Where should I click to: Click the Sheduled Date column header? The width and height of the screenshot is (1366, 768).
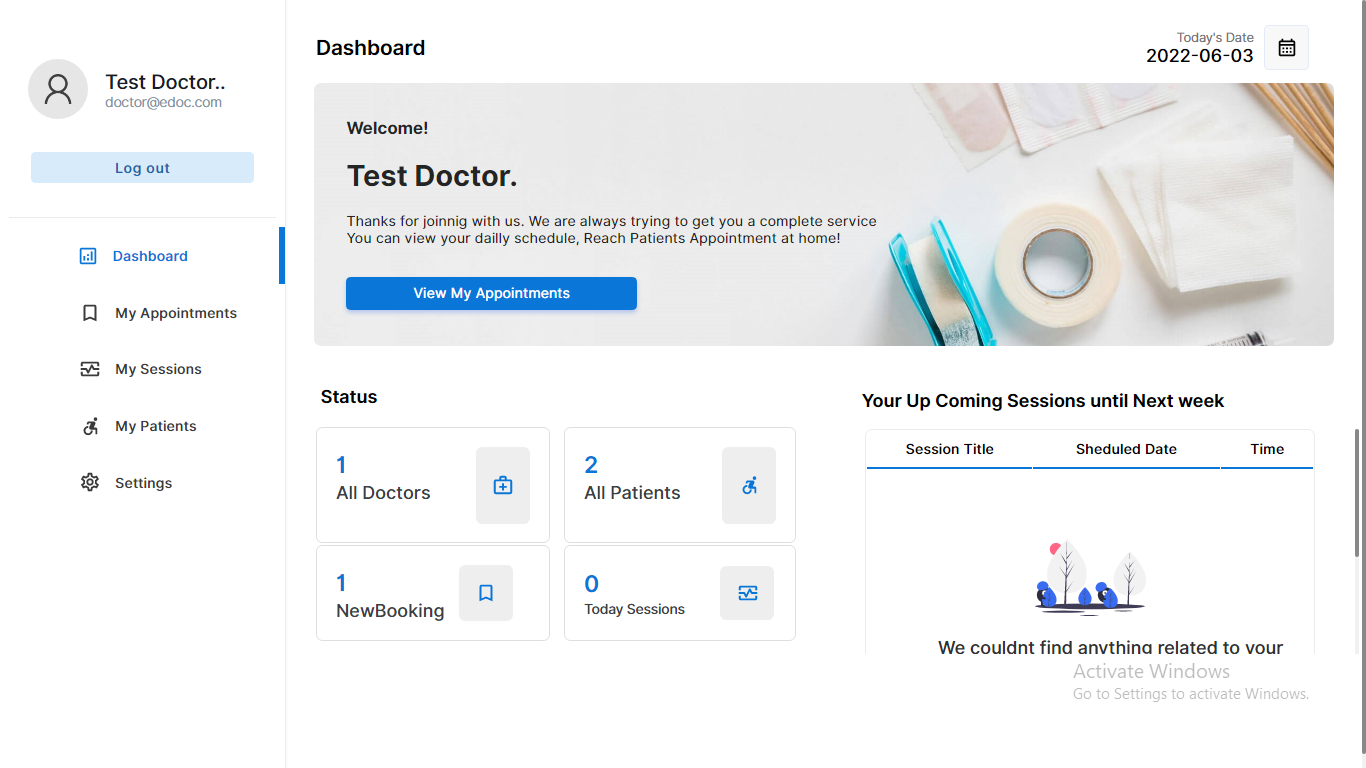click(x=1125, y=449)
